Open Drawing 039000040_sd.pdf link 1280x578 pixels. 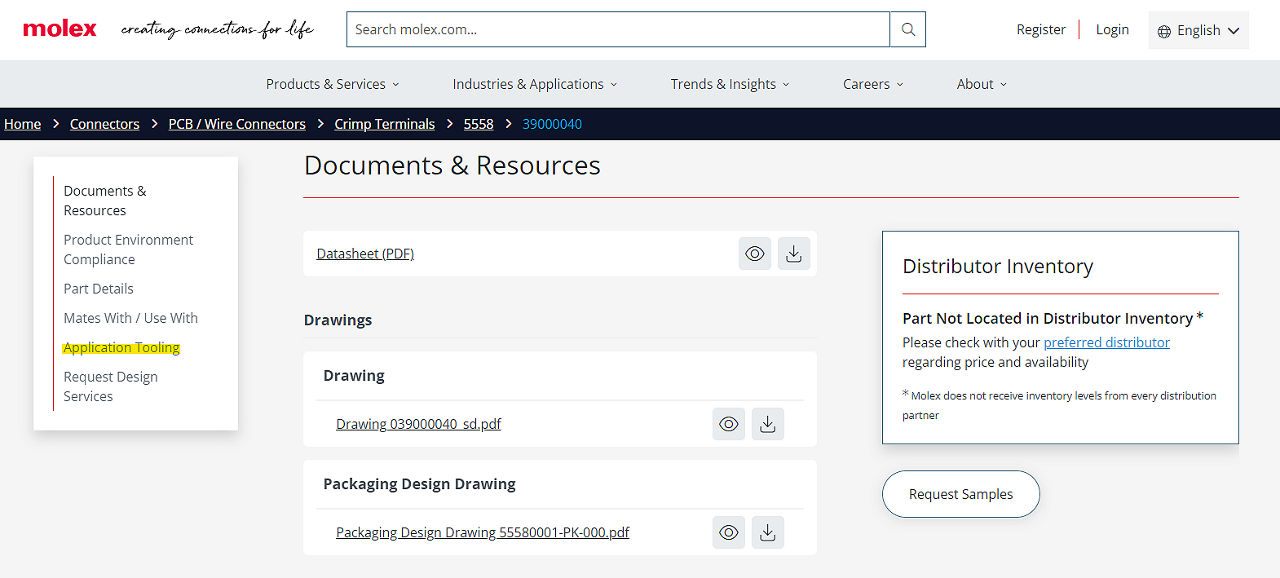[x=418, y=424]
